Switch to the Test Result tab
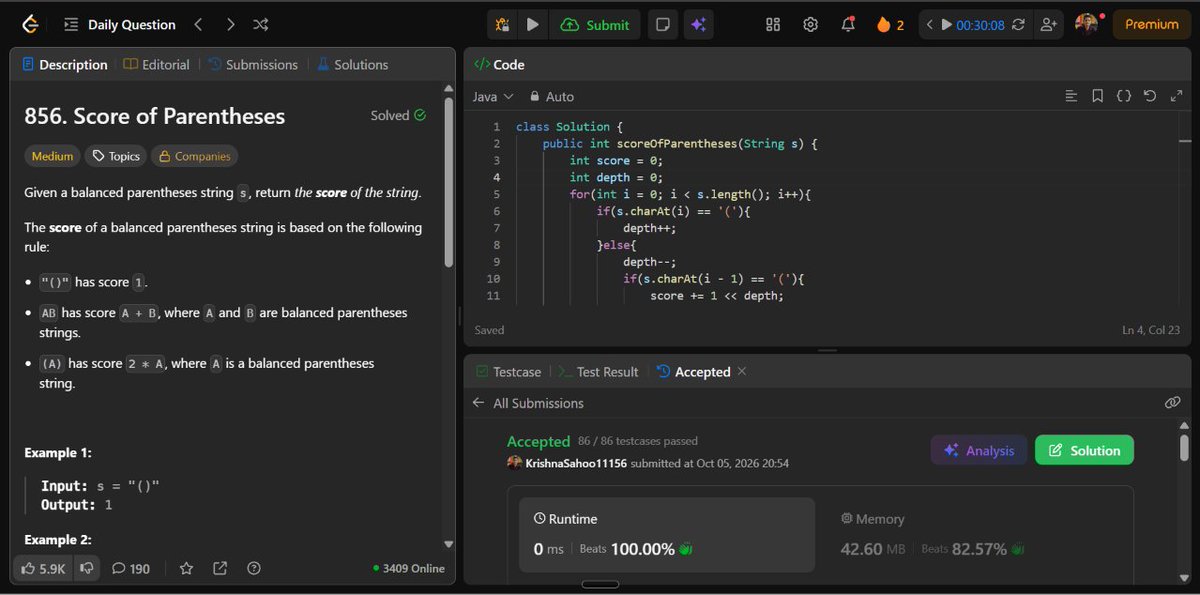1200x595 pixels. (598, 371)
